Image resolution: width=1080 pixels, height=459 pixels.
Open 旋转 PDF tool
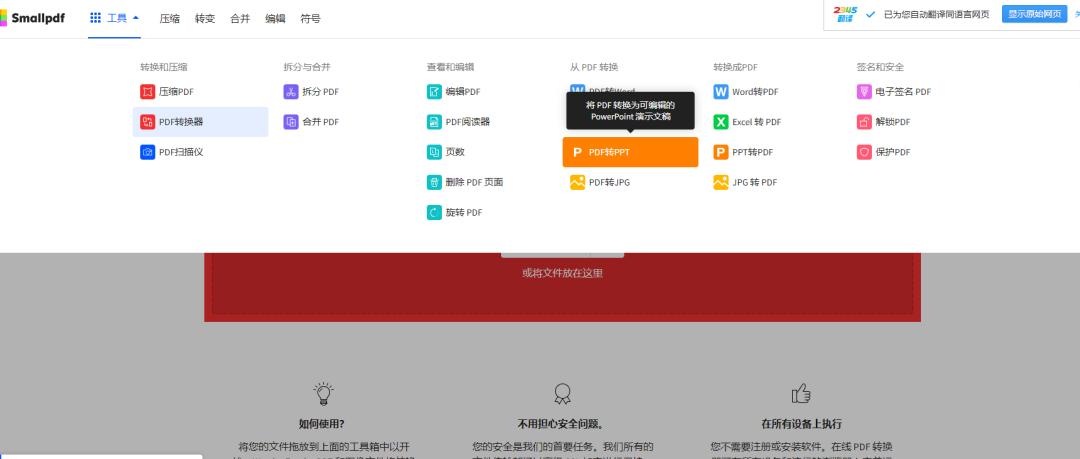464,213
